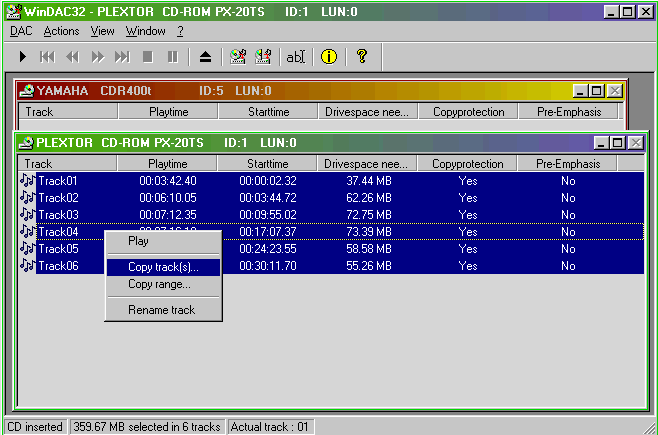Click Playtime header in YAMAHA window
This screenshot has height=435, width=658.
click(x=168, y=112)
